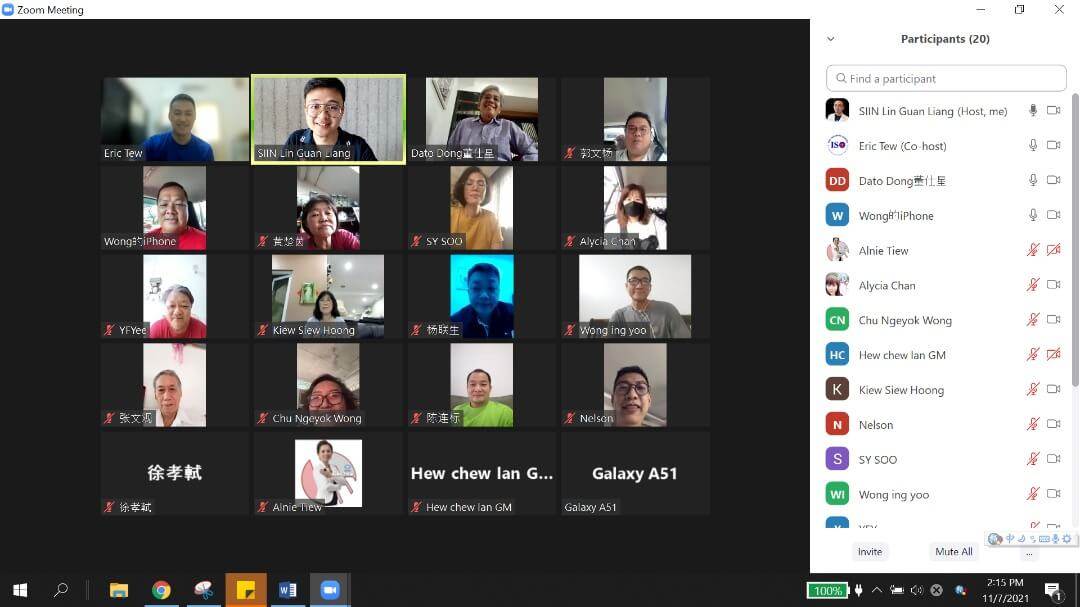1080x607 pixels.
Task: Click disabled camera icon for Alnie Tiew
Action: 1053,250
